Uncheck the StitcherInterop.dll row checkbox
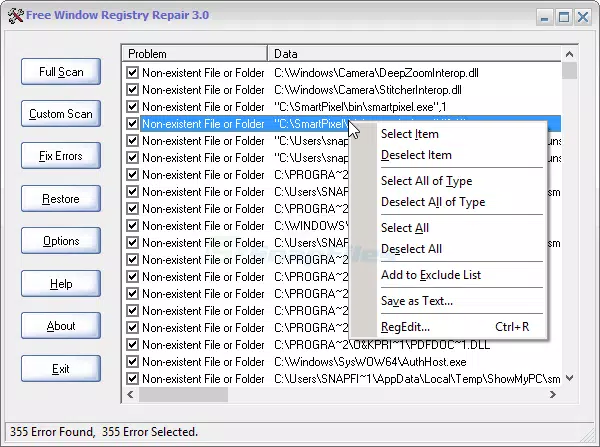Viewport: 600px width, 447px height. 132,90
